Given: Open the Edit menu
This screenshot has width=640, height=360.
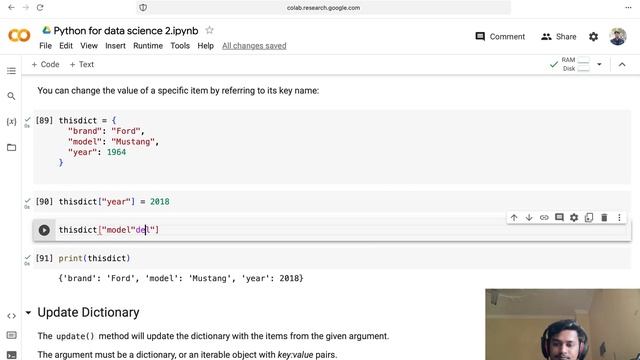Looking at the screenshot, I should (66, 46).
